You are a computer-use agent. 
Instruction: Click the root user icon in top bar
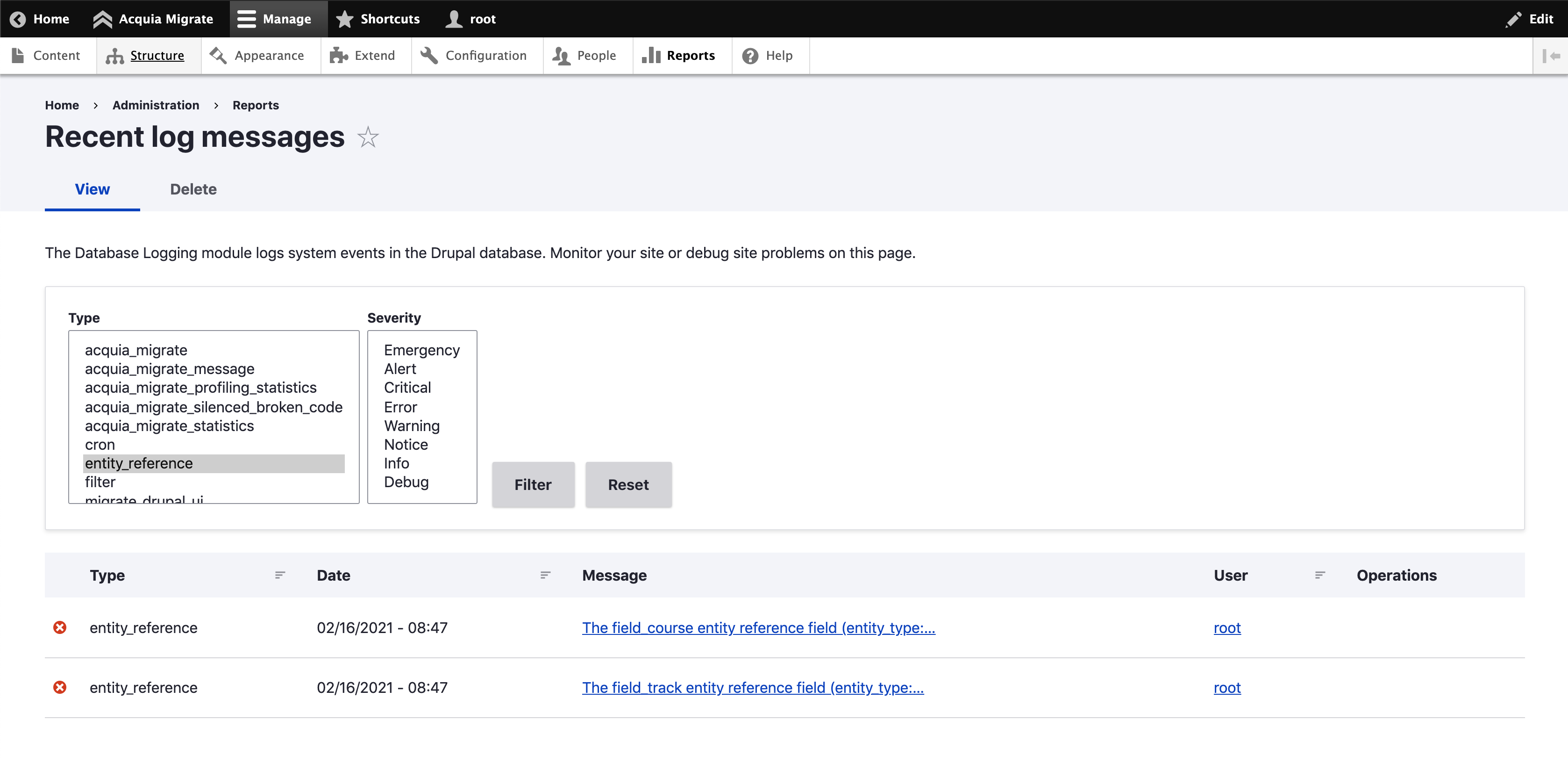(x=454, y=19)
